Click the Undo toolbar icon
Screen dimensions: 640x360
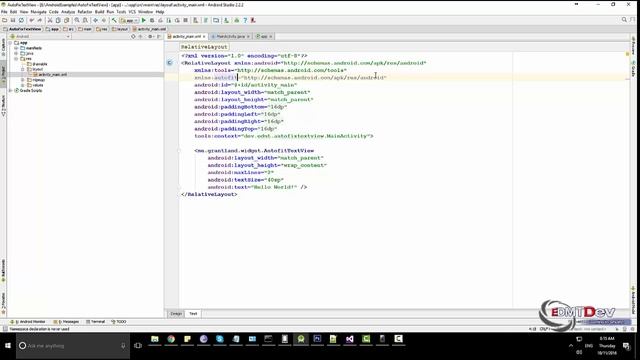31,20
